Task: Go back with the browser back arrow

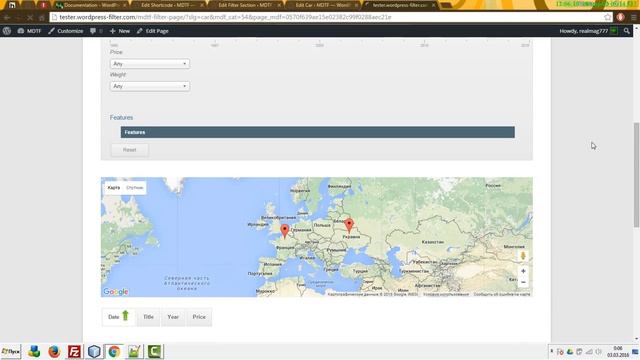Action: (7, 18)
